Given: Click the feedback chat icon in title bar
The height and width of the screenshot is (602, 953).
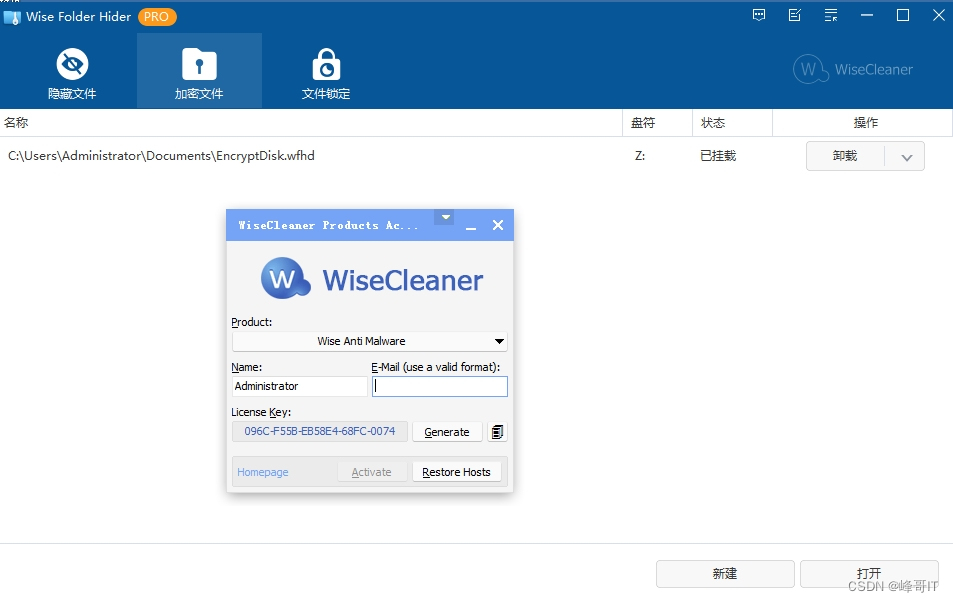Looking at the screenshot, I should click(759, 16).
